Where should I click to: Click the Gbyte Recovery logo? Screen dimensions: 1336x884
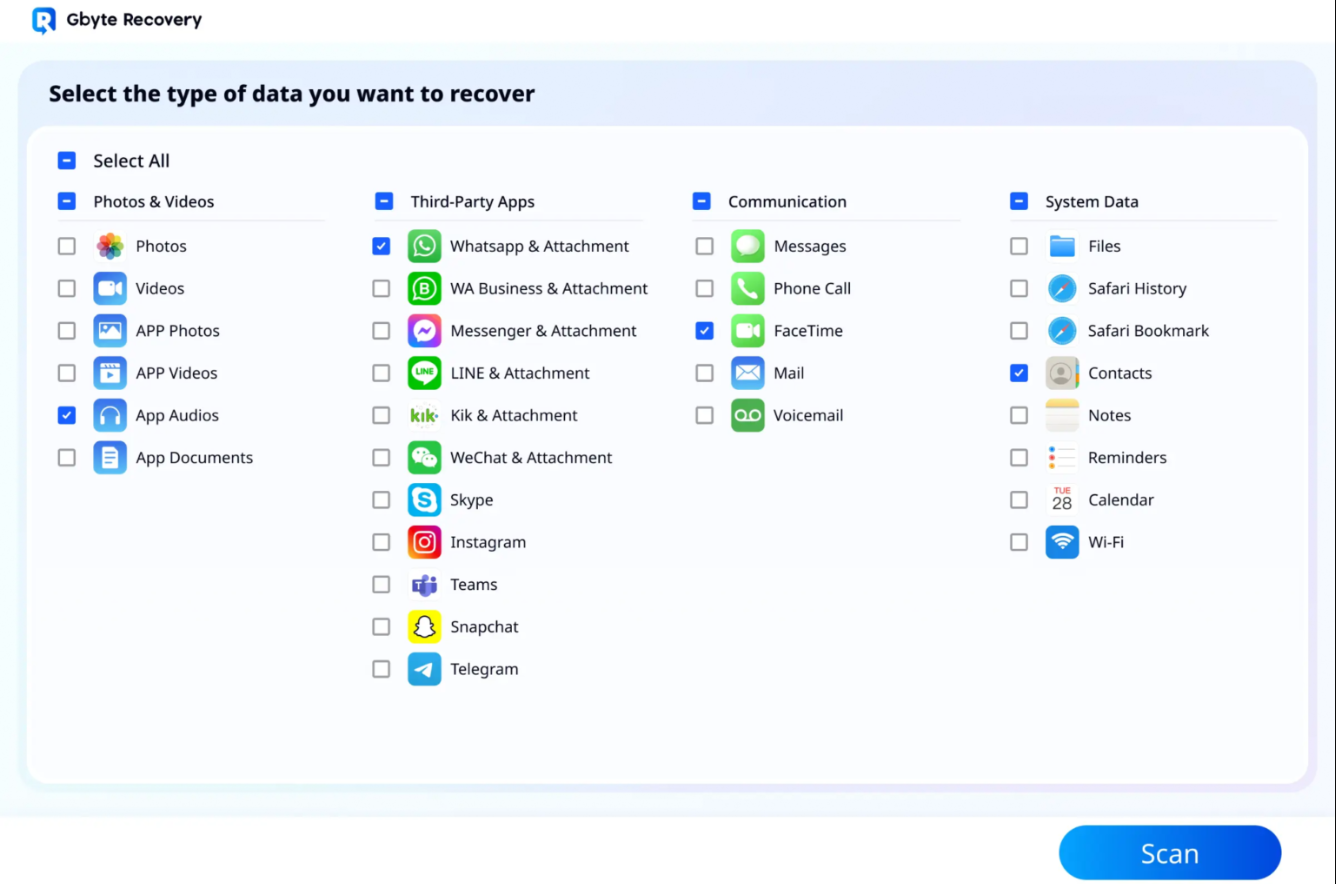pos(44,20)
